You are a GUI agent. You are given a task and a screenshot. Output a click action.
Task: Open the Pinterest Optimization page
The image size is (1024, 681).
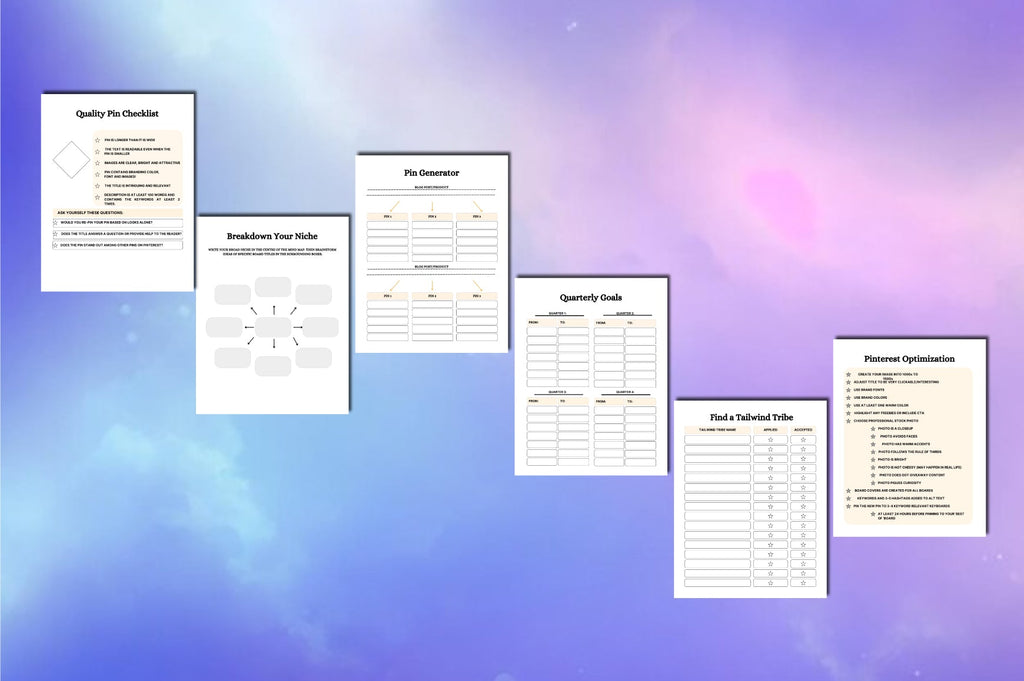coord(910,437)
